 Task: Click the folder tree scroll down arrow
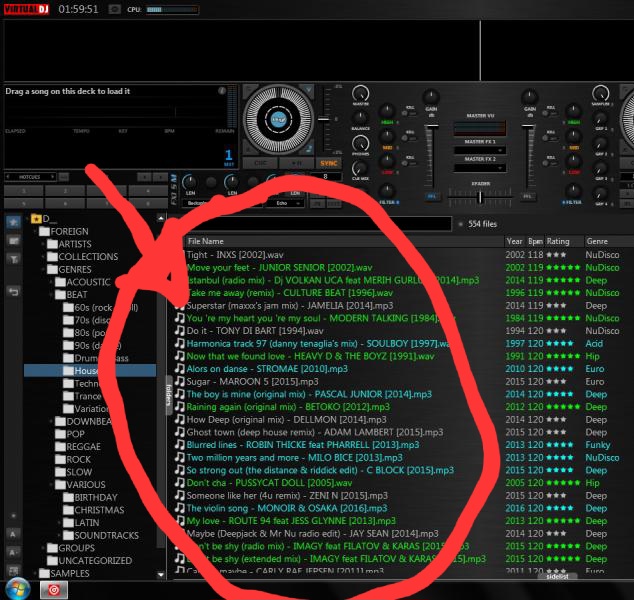click(161, 574)
